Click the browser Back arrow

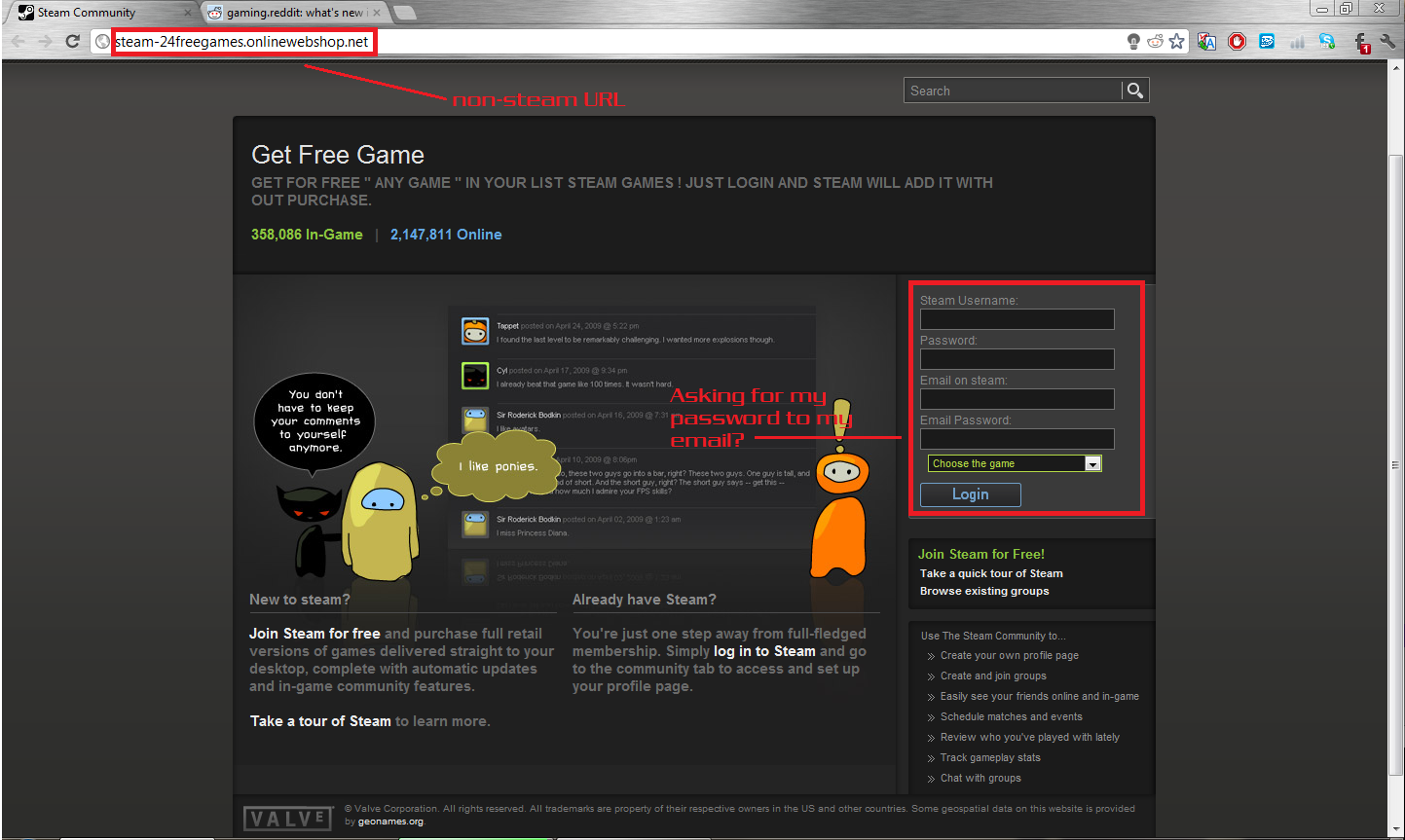(x=18, y=41)
